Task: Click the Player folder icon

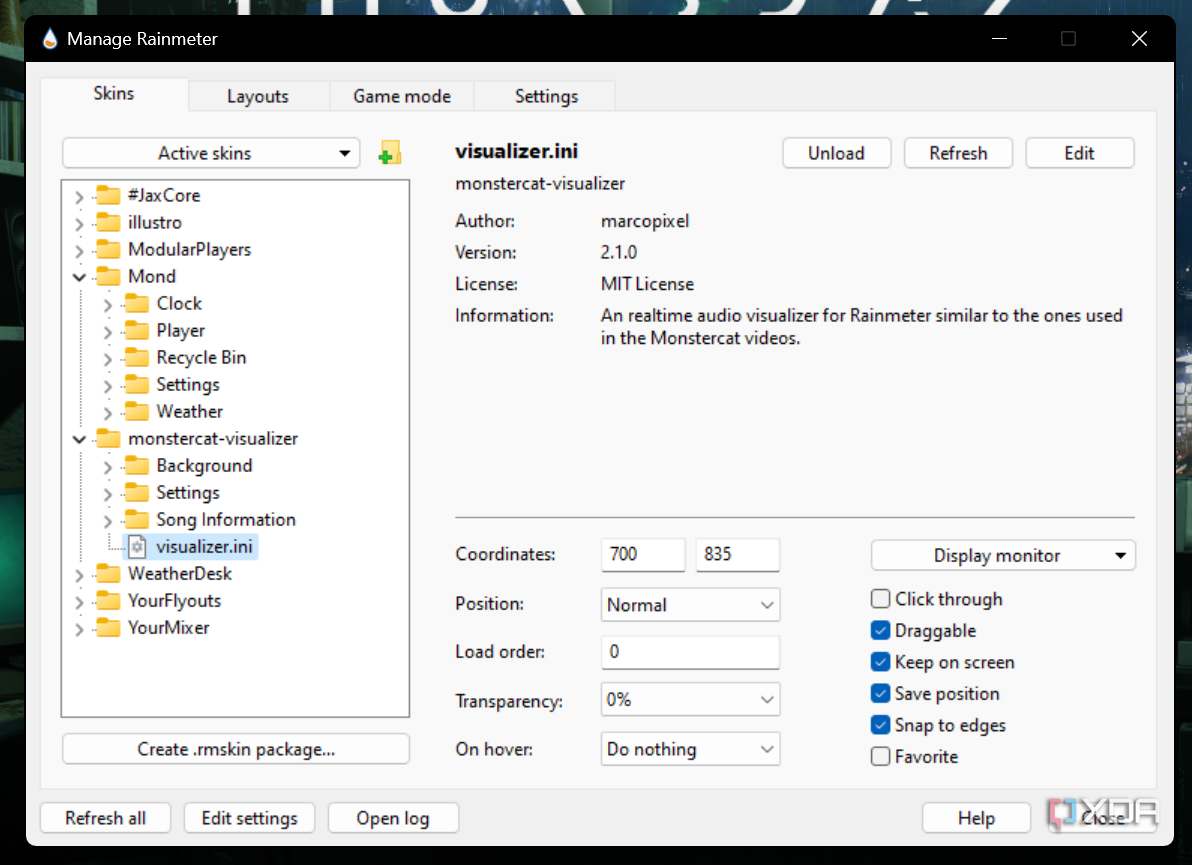Action: click(137, 331)
